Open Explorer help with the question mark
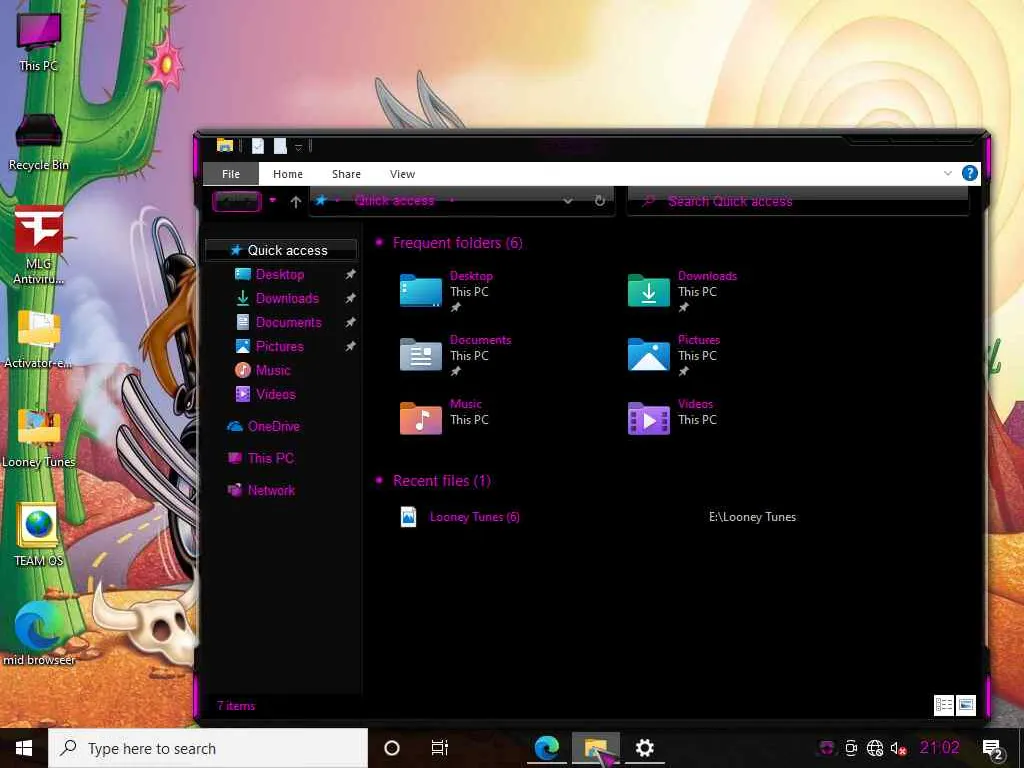Viewport: 1024px width, 768px height. tap(970, 173)
